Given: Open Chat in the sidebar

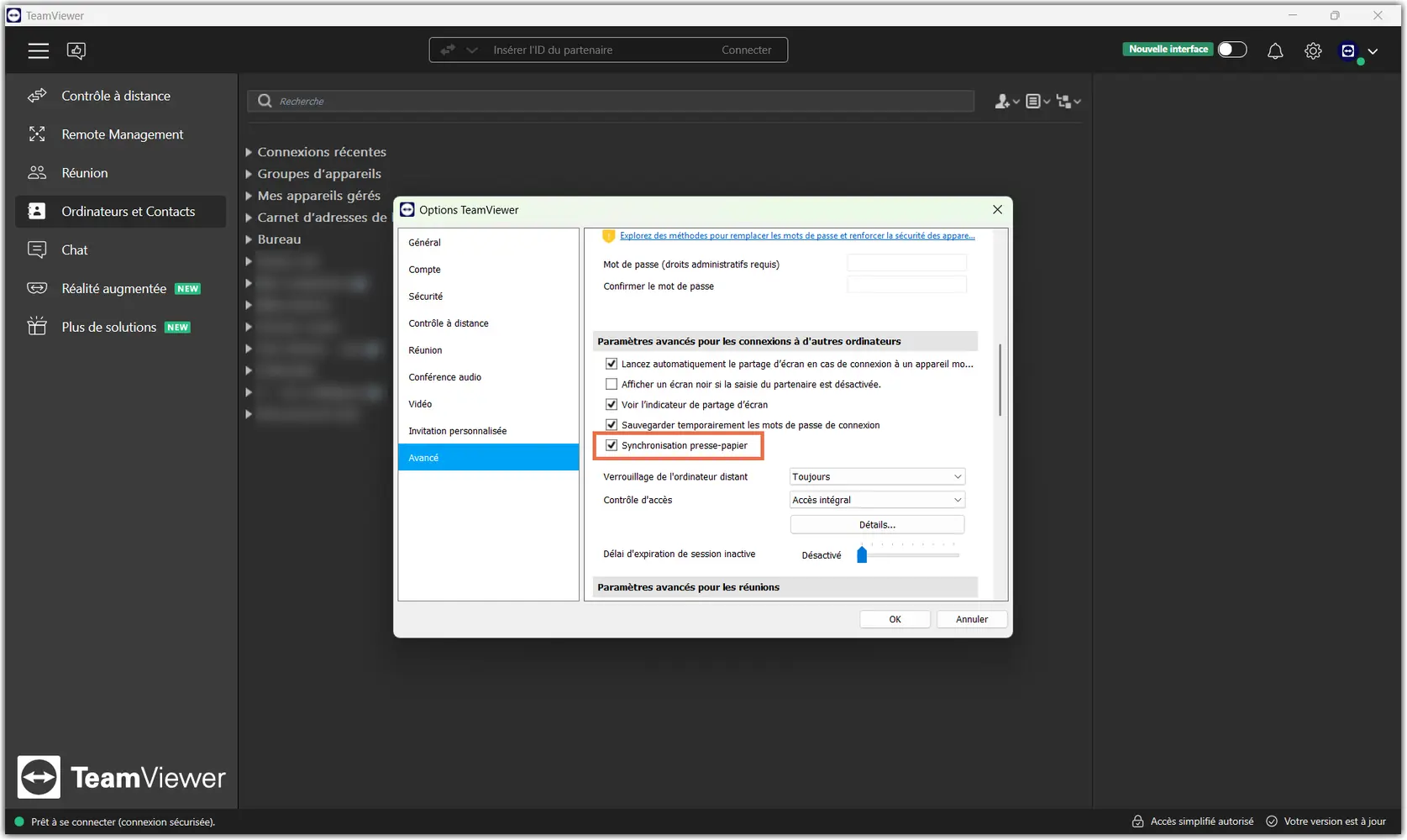Looking at the screenshot, I should coord(121,250).
